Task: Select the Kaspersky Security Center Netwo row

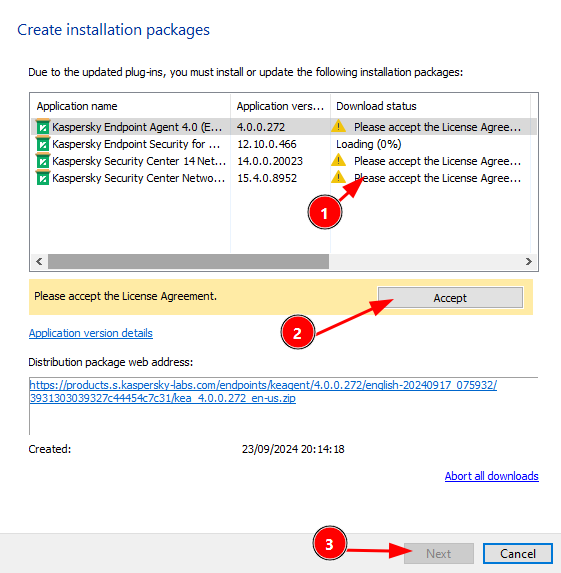Action: click(139, 178)
